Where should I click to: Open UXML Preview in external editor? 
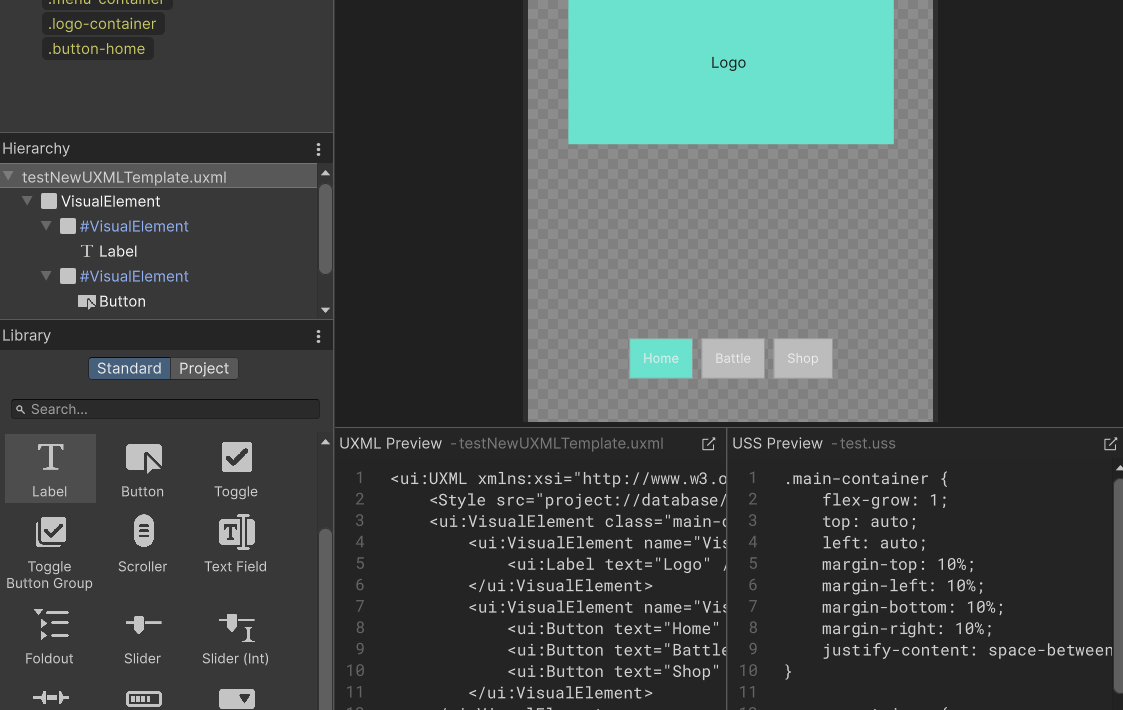708,443
